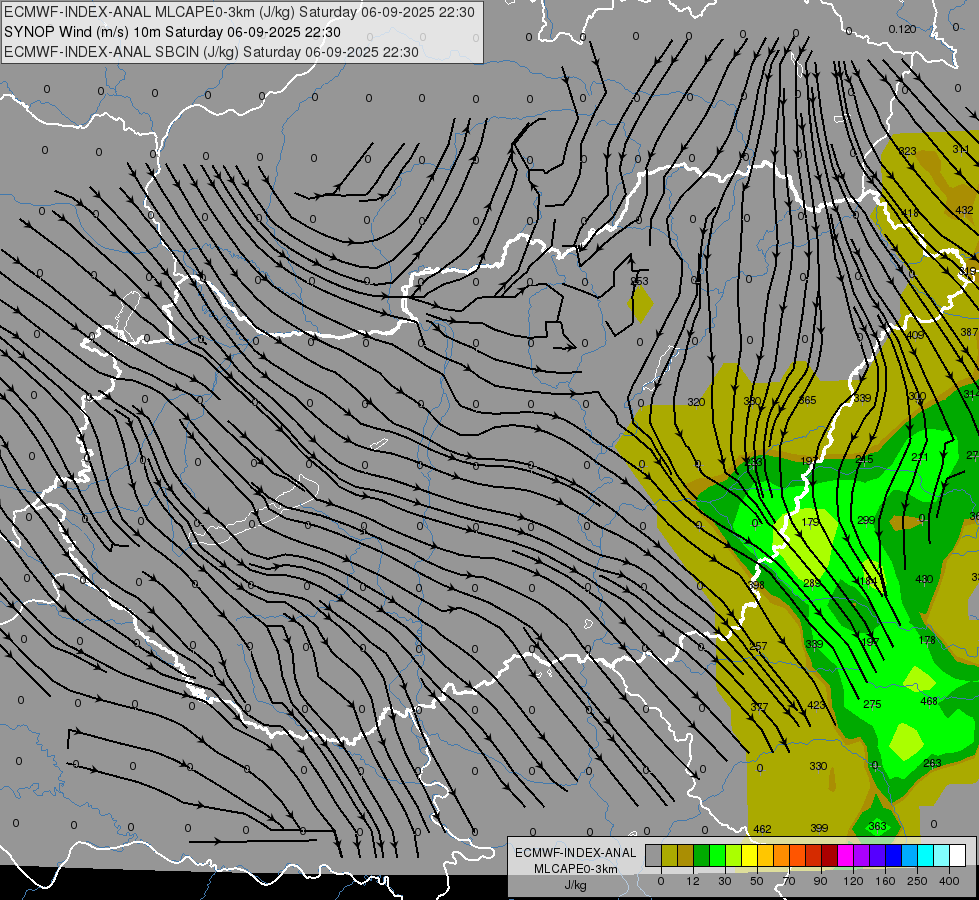Click the SBCIN header line
Viewport: 979px width, 900px height.
click(x=211, y=52)
